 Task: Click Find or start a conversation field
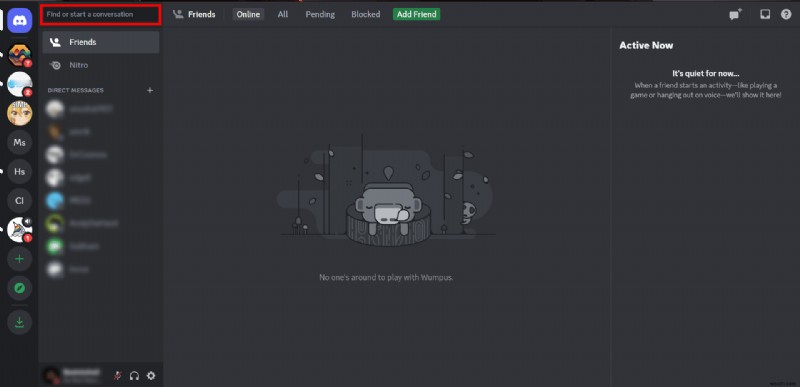pyautogui.click(x=101, y=14)
